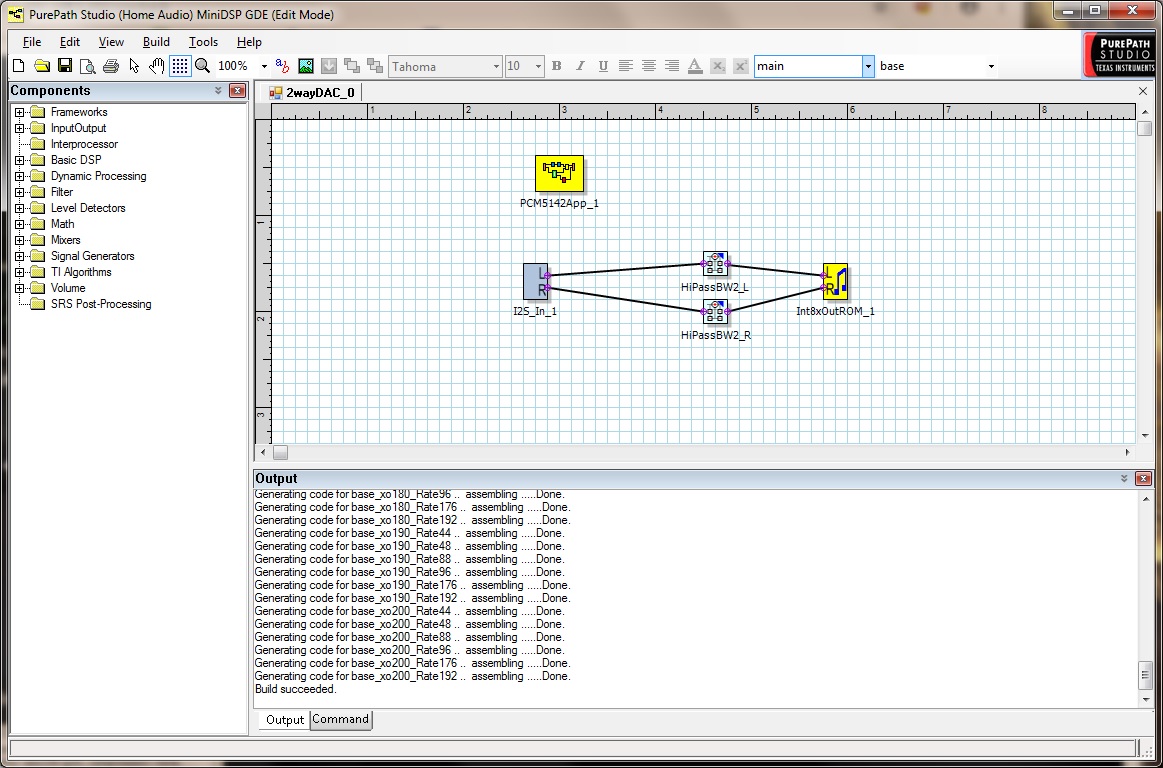The height and width of the screenshot is (768, 1163).
Task: Toggle the grid display button
Action: (x=179, y=66)
